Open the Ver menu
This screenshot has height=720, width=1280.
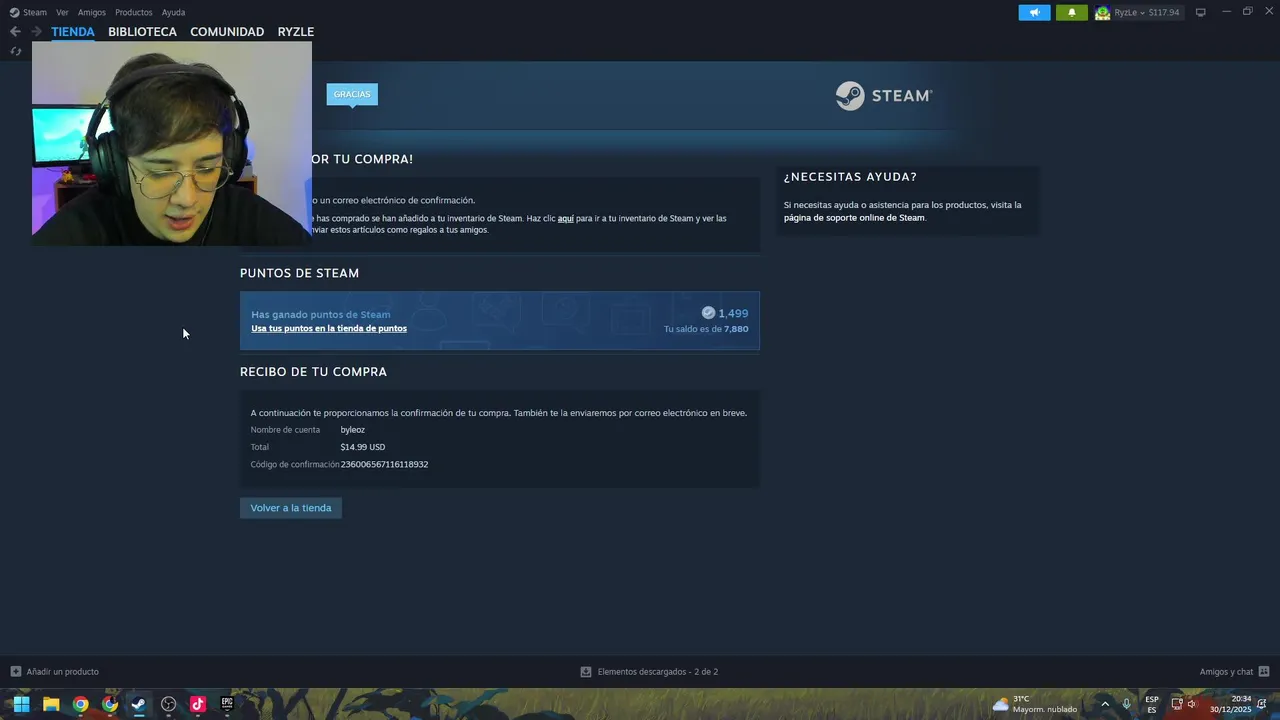62,12
